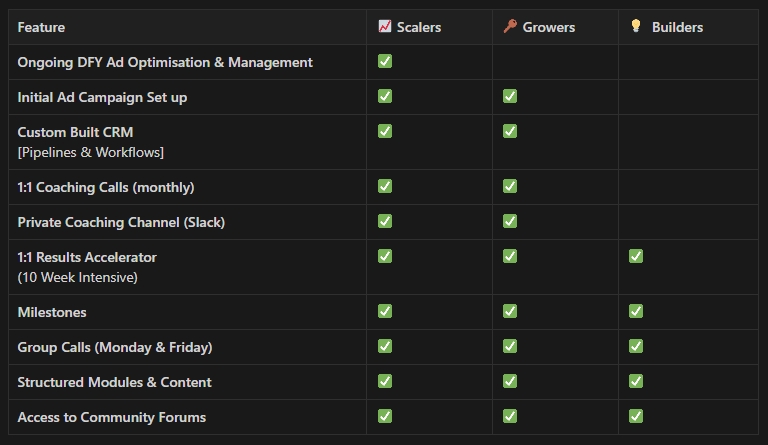Click Builders checkmark for 1:1 Results Accelerator

(x=636, y=256)
